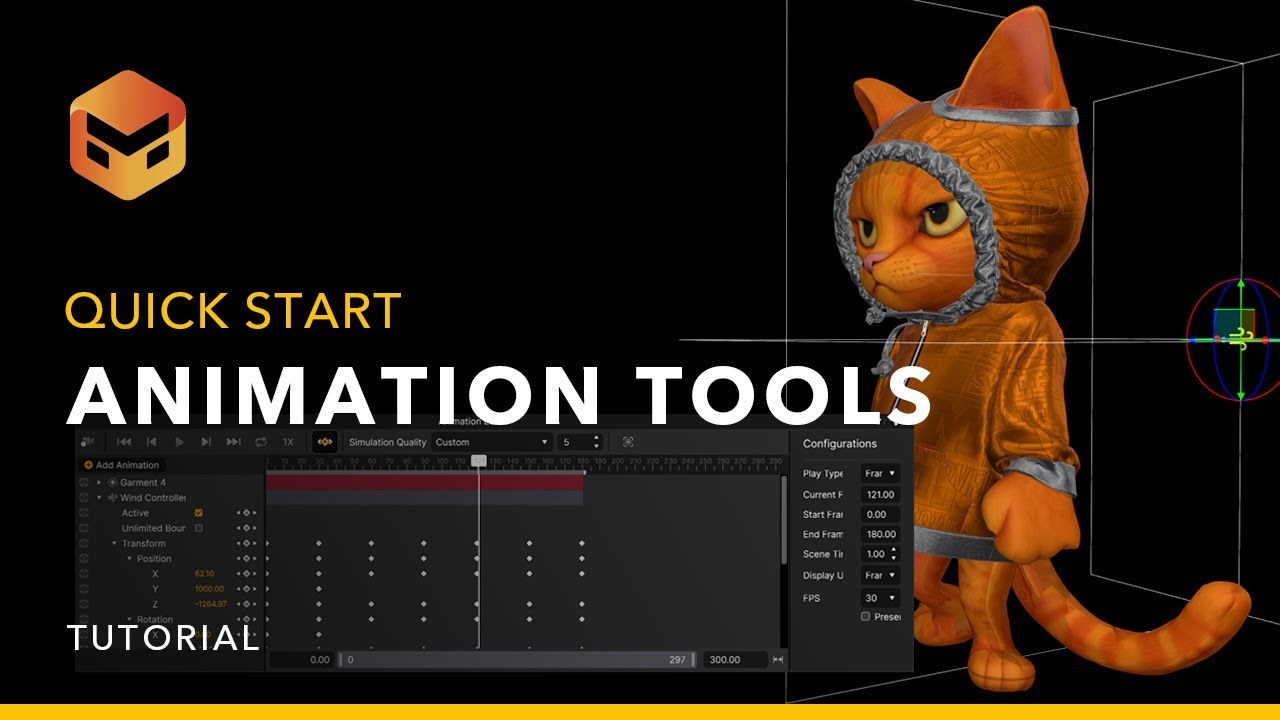1280x720 pixels.
Task: Go to previous keyframe on X row
Action: 238,574
